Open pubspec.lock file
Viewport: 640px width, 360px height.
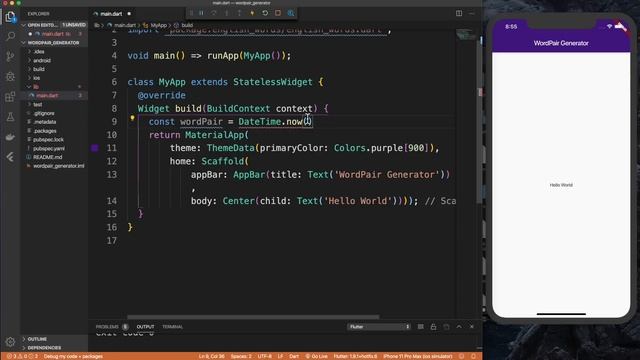(x=48, y=140)
